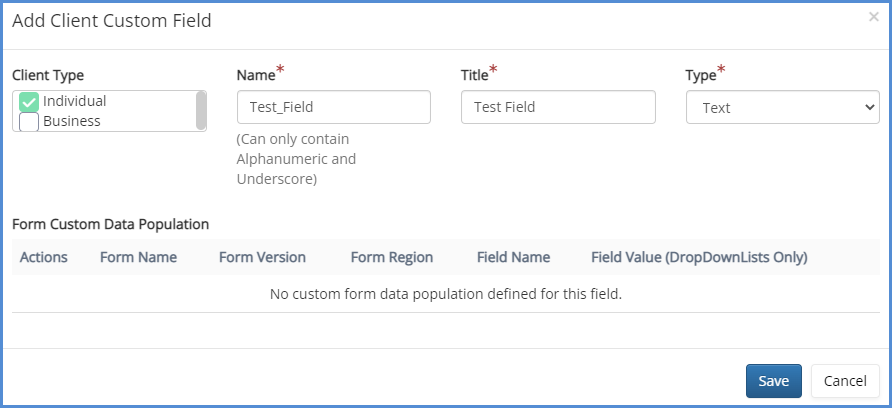Click the Name field label
Screen dimensions: 892x408
[256, 75]
